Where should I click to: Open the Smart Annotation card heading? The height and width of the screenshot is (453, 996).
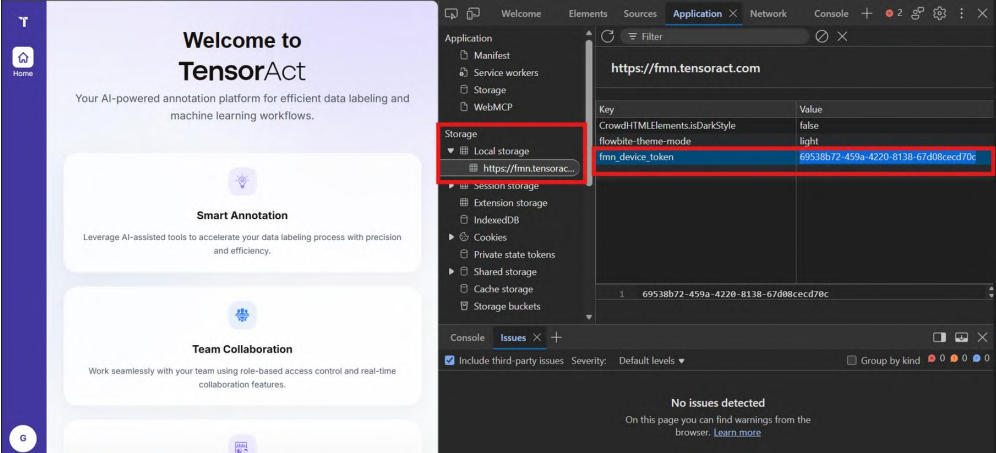242,215
